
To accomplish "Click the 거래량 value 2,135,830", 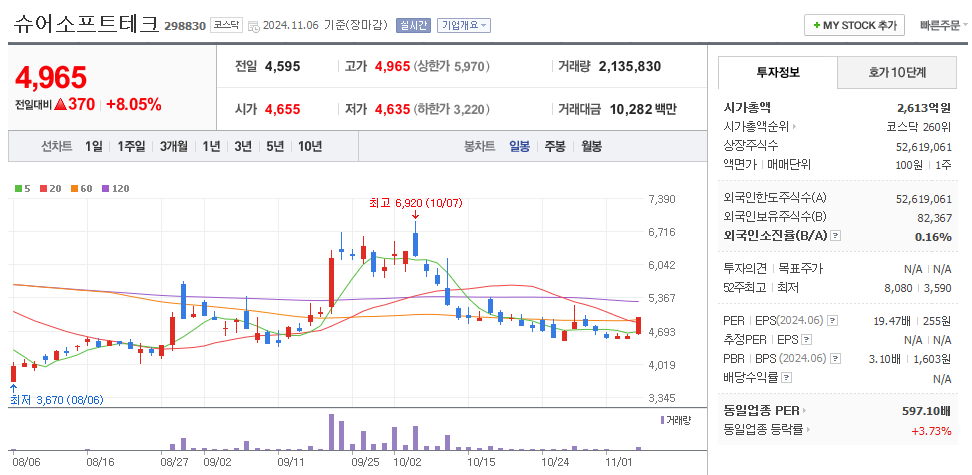I will (630, 66).
